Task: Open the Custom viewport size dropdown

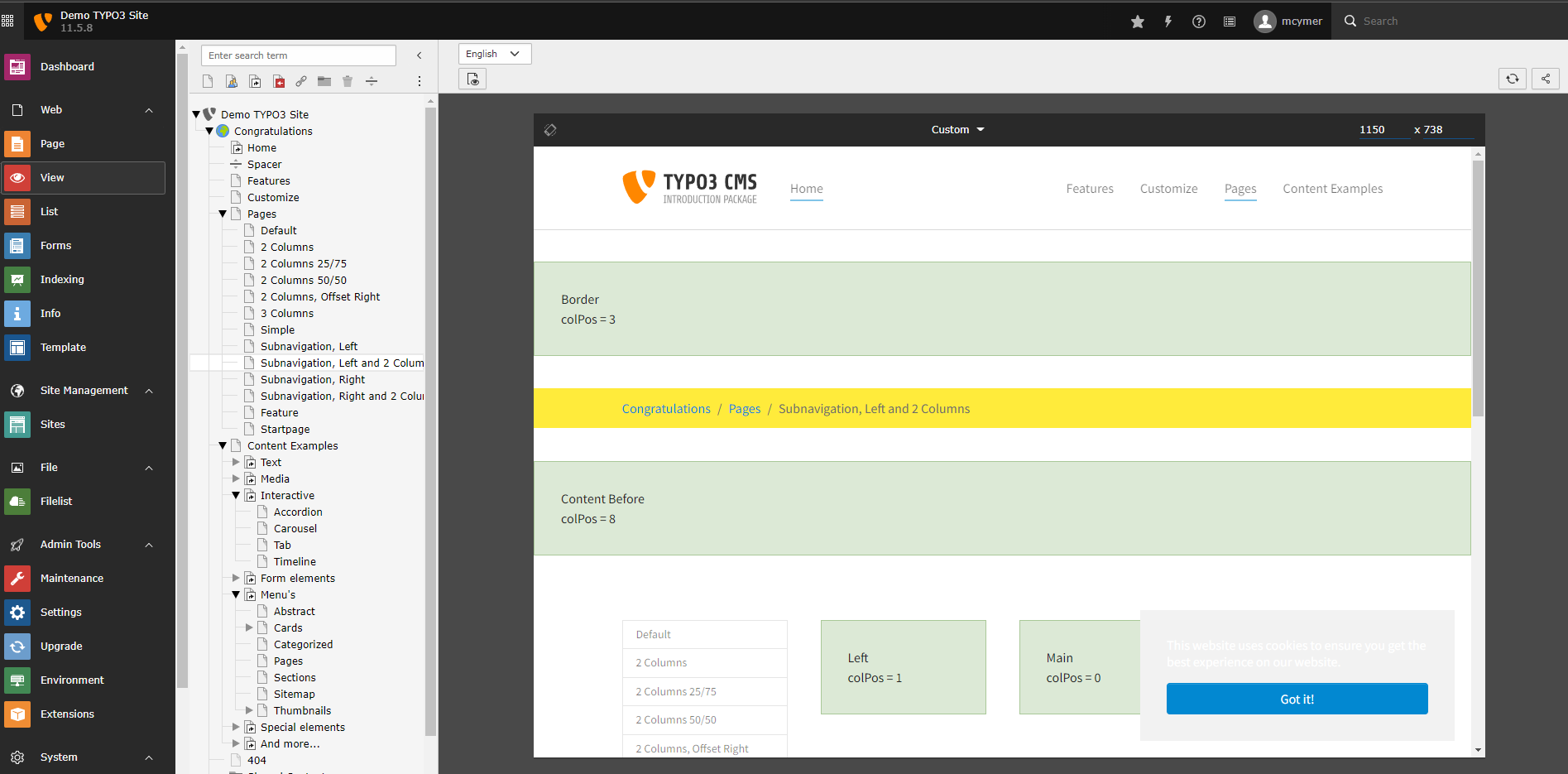Action: 957,129
